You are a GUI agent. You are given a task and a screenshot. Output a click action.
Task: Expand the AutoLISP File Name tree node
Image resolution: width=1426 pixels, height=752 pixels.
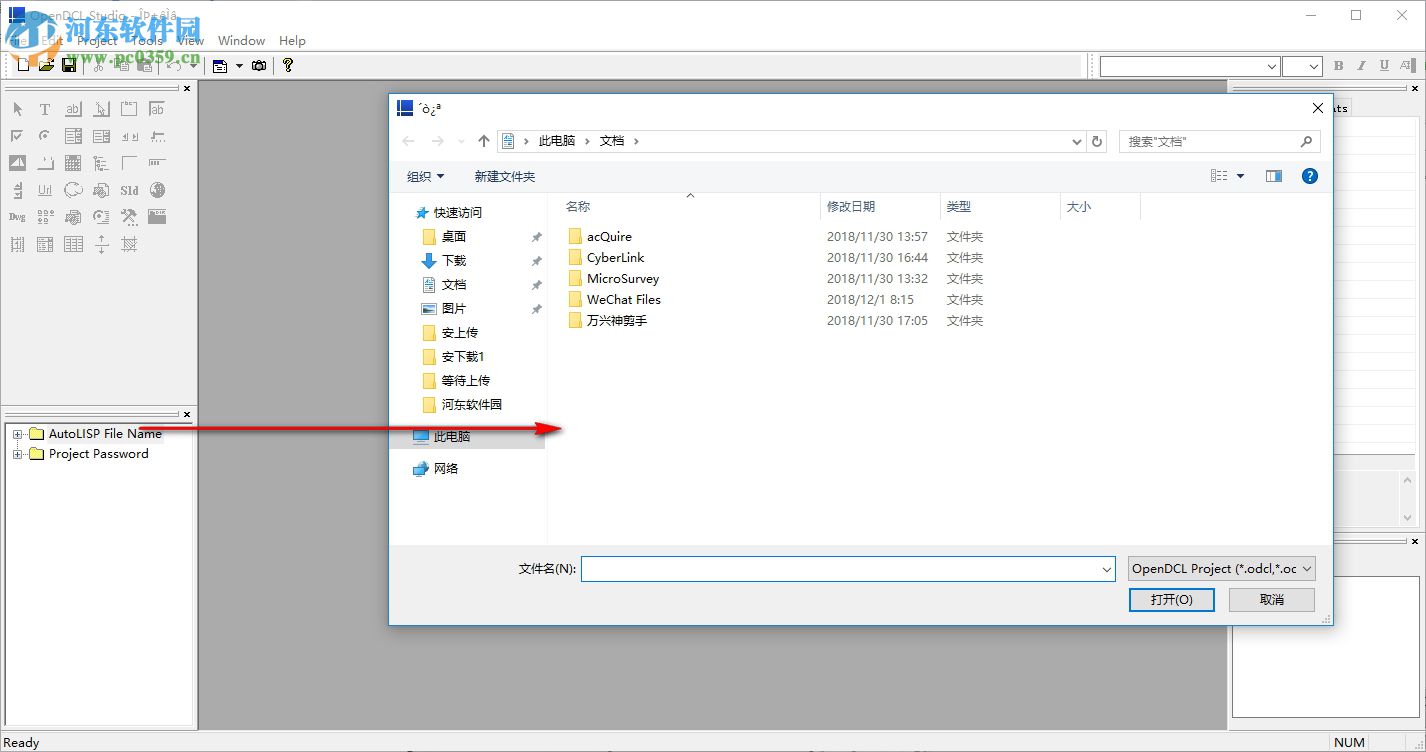(17, 433)
